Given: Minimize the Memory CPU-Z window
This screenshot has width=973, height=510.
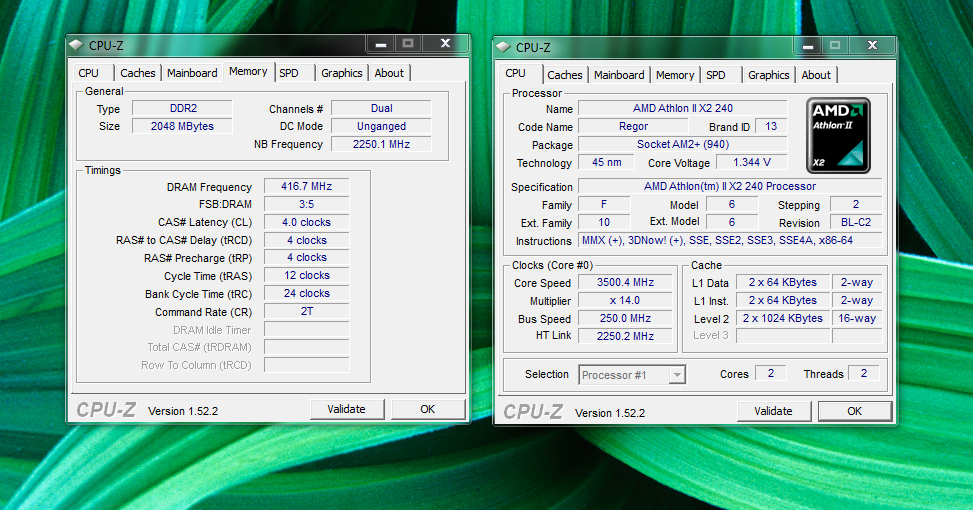Looking at the screenshot, I should tap(381, 43).
